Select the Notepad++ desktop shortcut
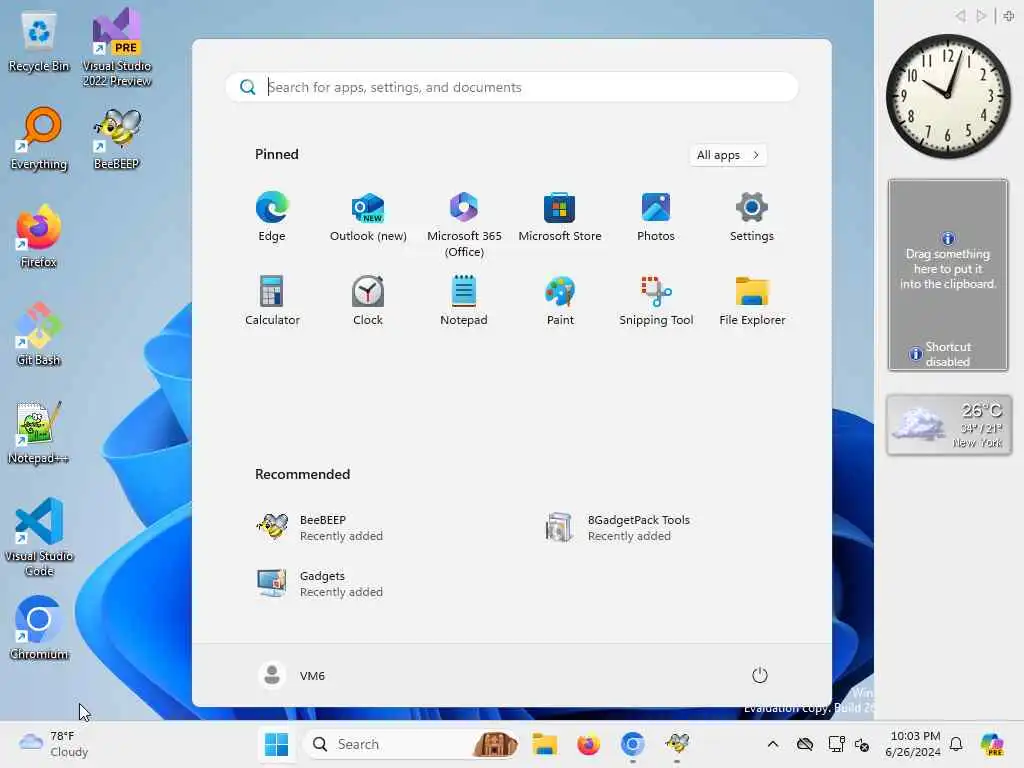1024x768 pixels. click(x=39, y=432)
